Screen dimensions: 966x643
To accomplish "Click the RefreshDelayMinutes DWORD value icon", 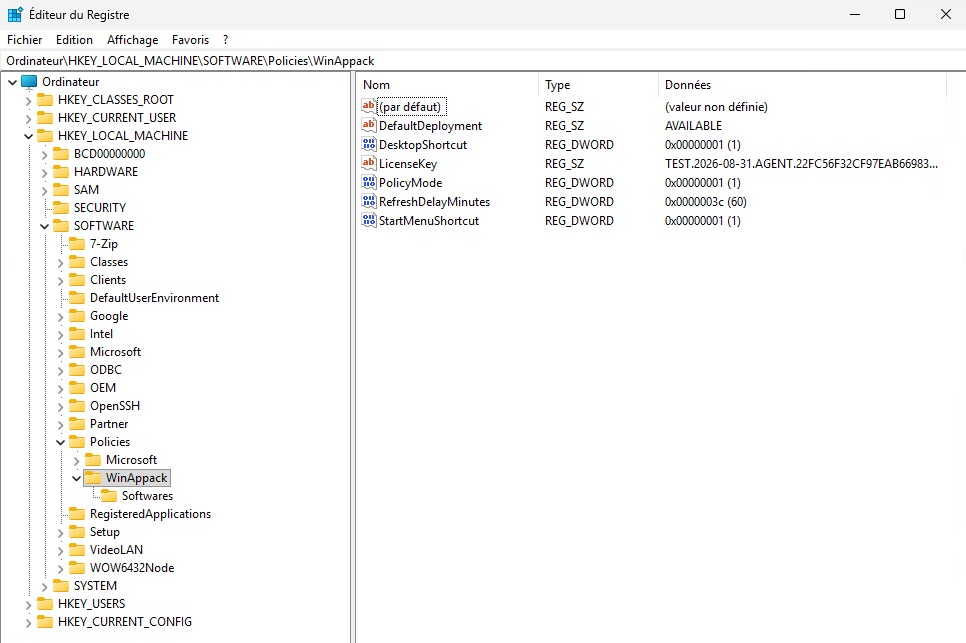I will pyautogui.click(x=368, y=201).
